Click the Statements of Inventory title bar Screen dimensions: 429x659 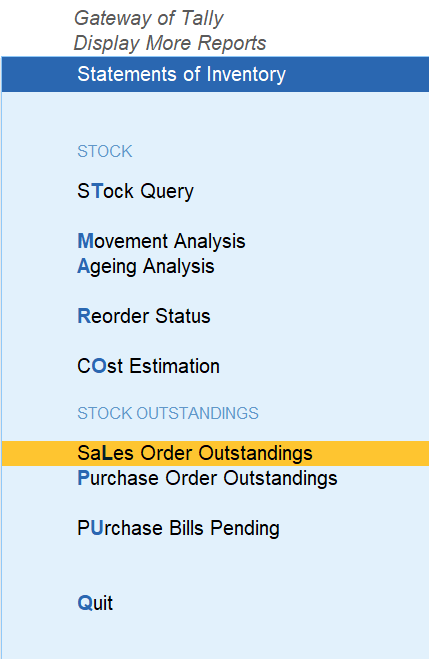pyautogui.click(x=215, y=74)
